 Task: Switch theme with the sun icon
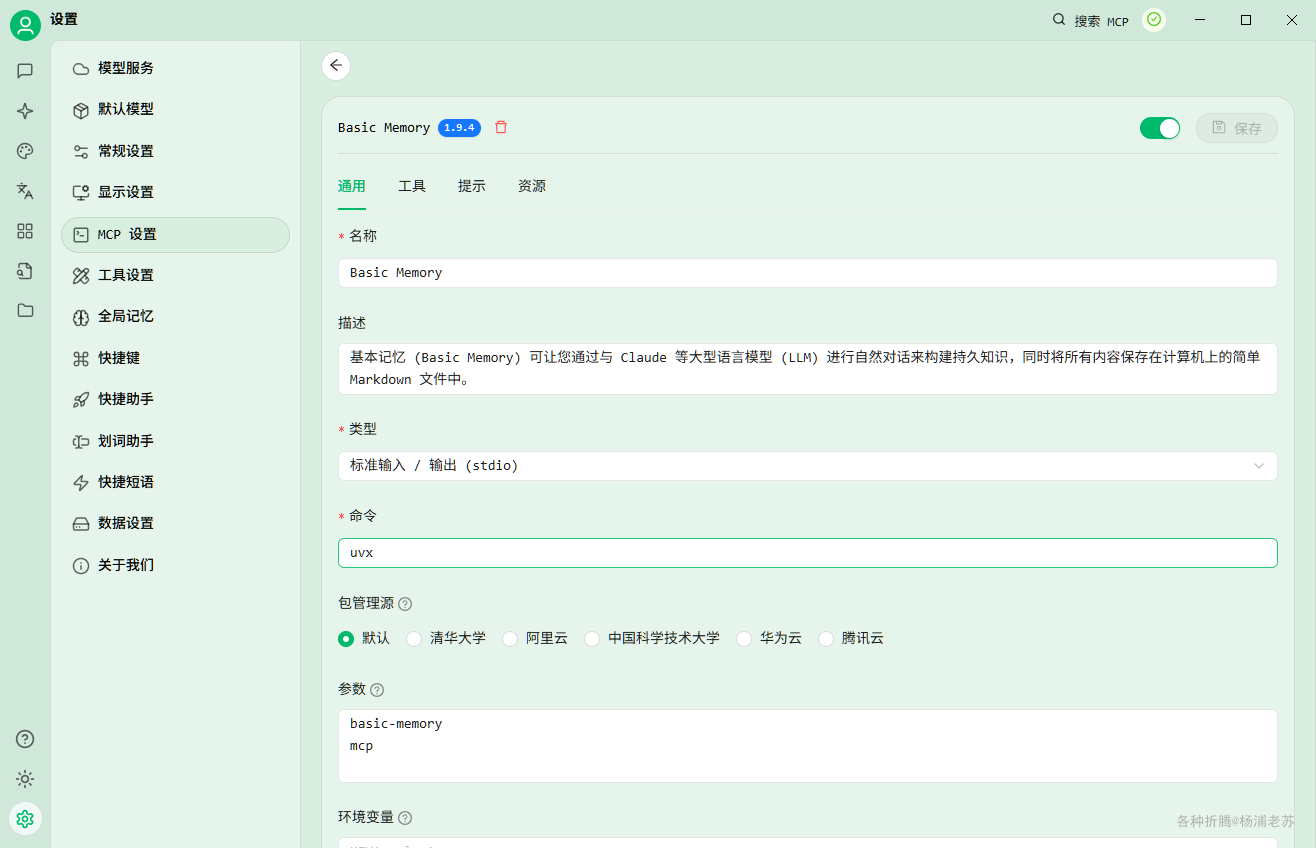click(25, 779)
